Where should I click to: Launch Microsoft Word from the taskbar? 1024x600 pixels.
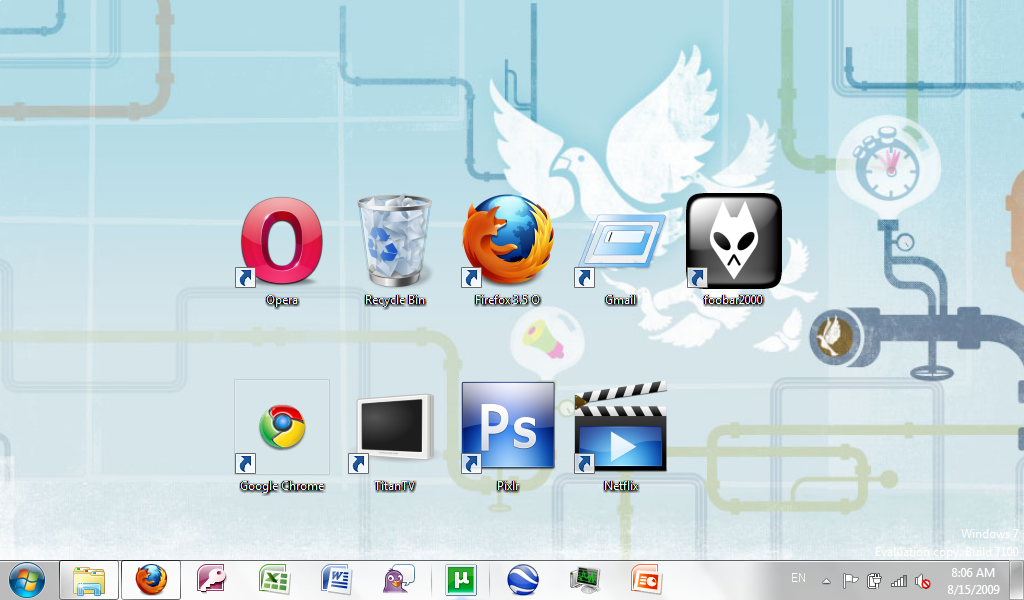tap(336, 579)
